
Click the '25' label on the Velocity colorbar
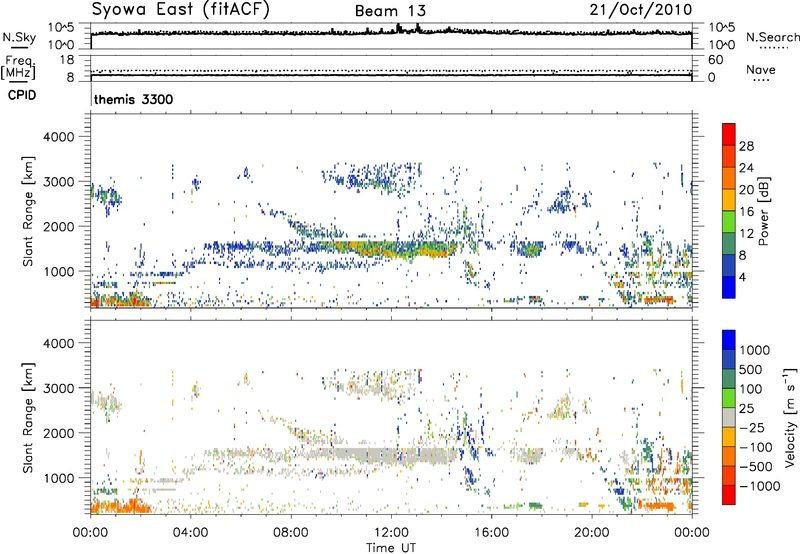pyautogui.click(x=747, y=409)
